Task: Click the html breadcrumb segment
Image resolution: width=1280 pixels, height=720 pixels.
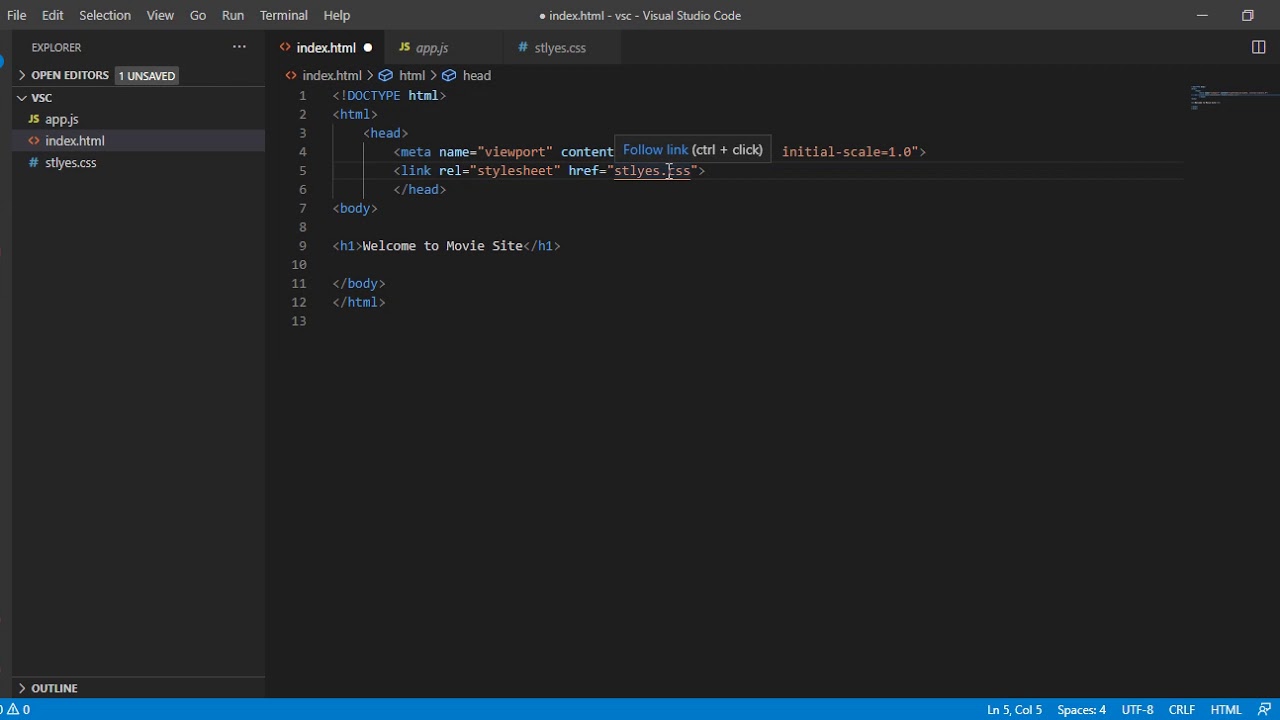Action: click(x=412, y=75)
